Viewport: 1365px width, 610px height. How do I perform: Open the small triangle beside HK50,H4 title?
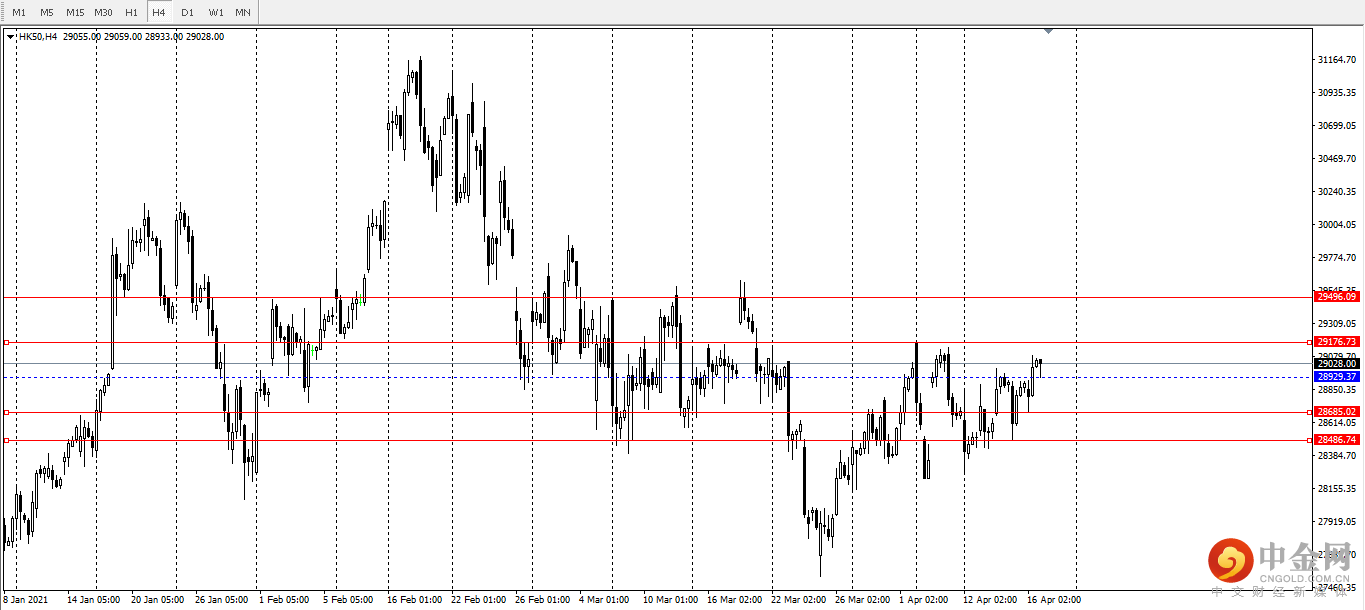coord(10,37)
